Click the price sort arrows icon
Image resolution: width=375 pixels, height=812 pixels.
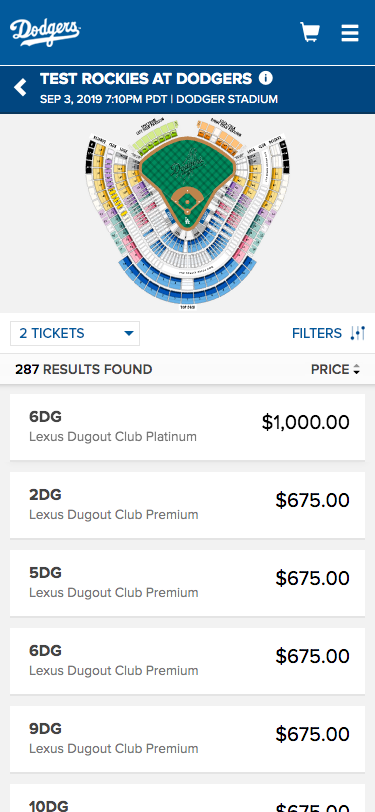356,370
